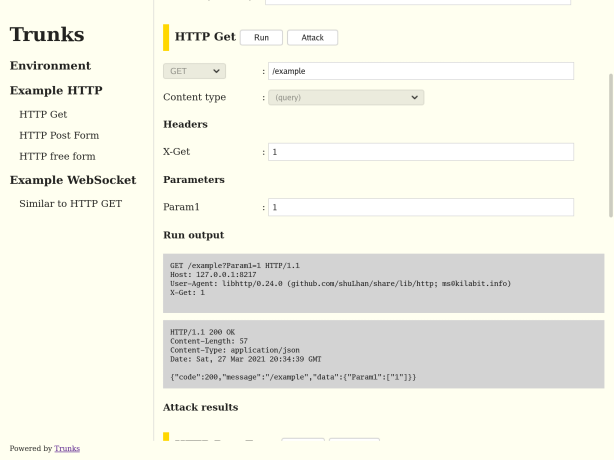Viewport: 614px width, 460px height.
Task: Select Similar to HTTP GET item
Action: 70,204
